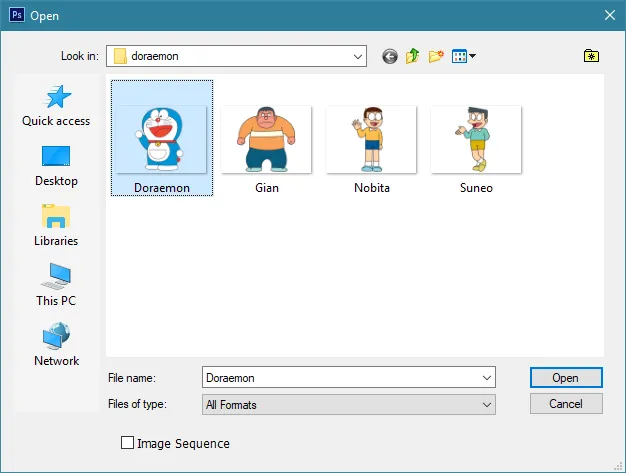Open the Favorites folder icon
The width and height of the screenshot is (626, 473).
pyautogui.click(x=591, y=56)
